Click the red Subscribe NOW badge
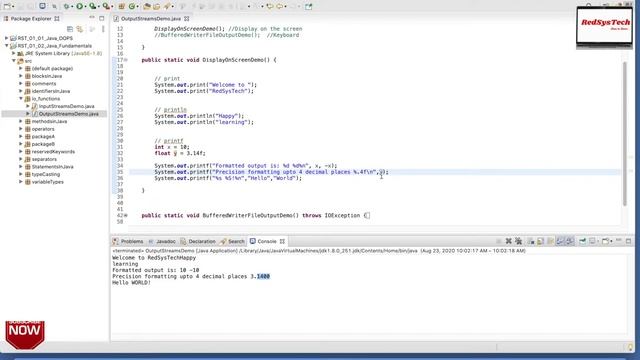 click(24, 335)
